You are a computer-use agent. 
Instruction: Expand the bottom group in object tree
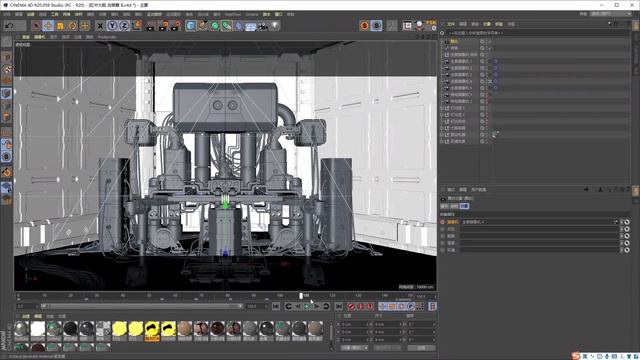tap(442, 141)
